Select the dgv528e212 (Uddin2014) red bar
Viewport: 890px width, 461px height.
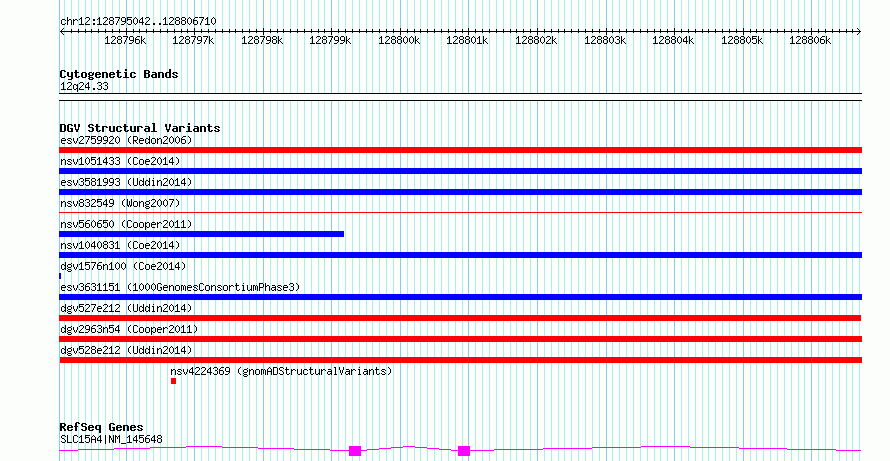pos(460,360)
